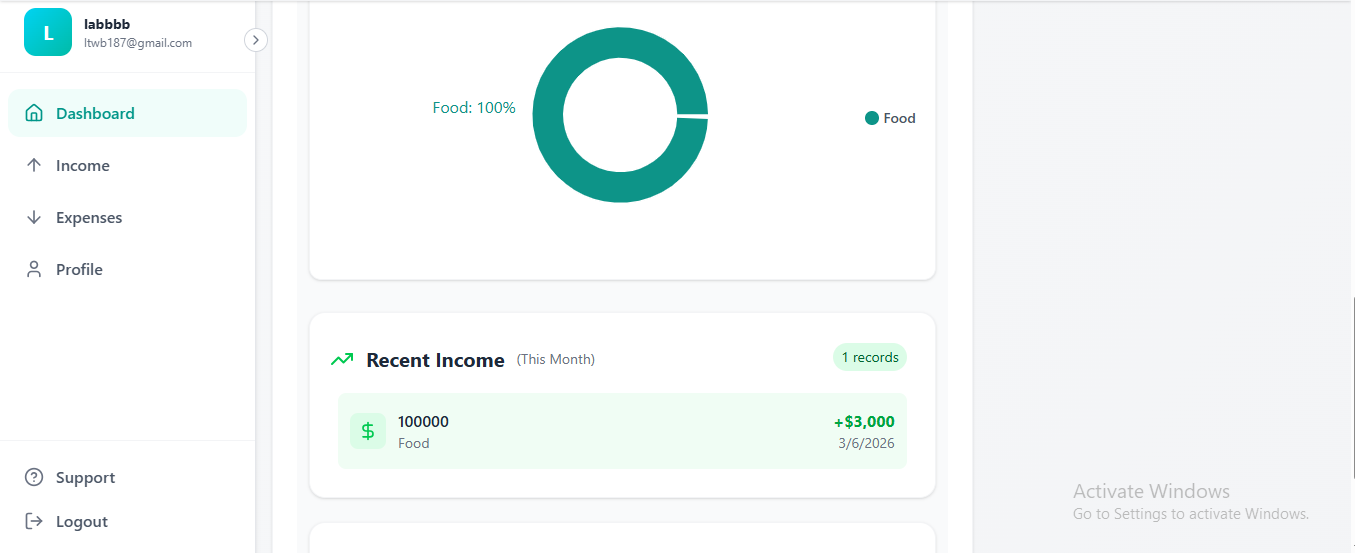Collapse the sidebar using the chevron button

coord(256,40)
